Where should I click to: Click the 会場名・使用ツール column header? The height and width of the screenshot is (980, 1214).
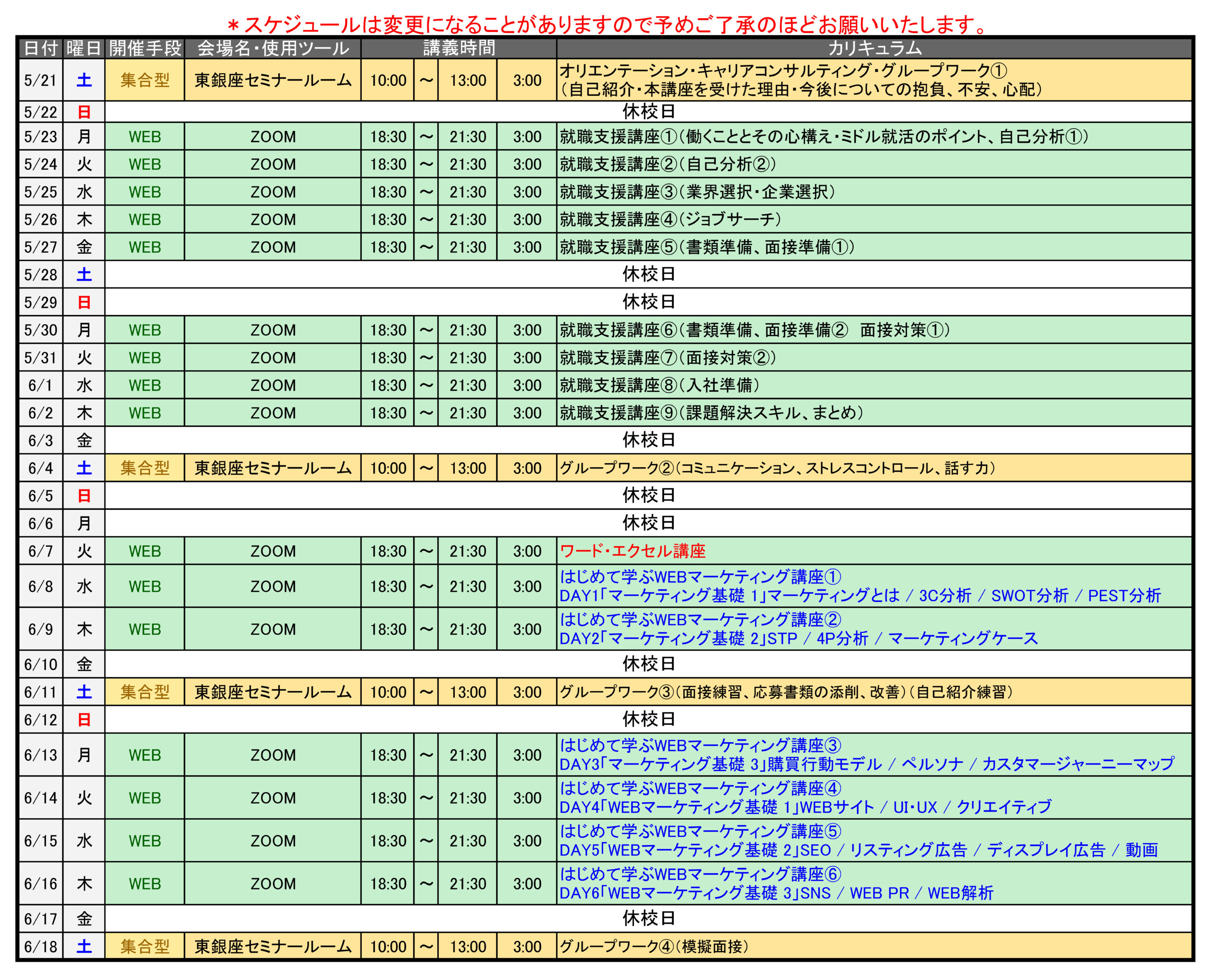point(273,48)
